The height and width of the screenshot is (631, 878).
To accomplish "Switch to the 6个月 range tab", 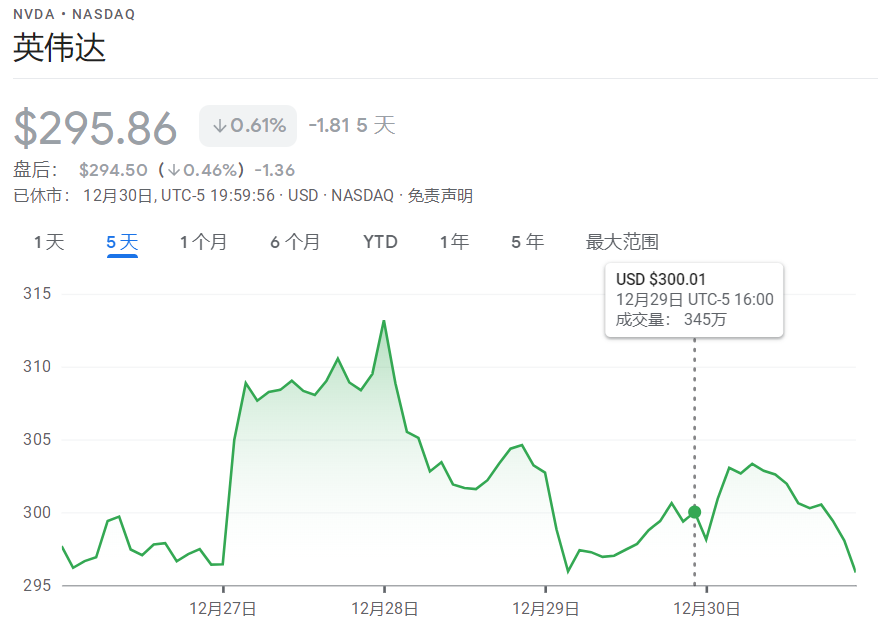I will (295, 242).
